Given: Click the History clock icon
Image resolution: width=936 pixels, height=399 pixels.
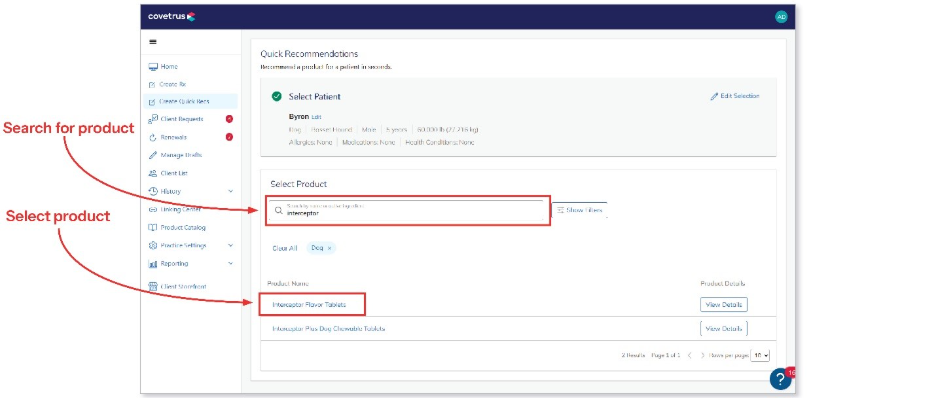Looking at the screenshot, I should [153, 191].
